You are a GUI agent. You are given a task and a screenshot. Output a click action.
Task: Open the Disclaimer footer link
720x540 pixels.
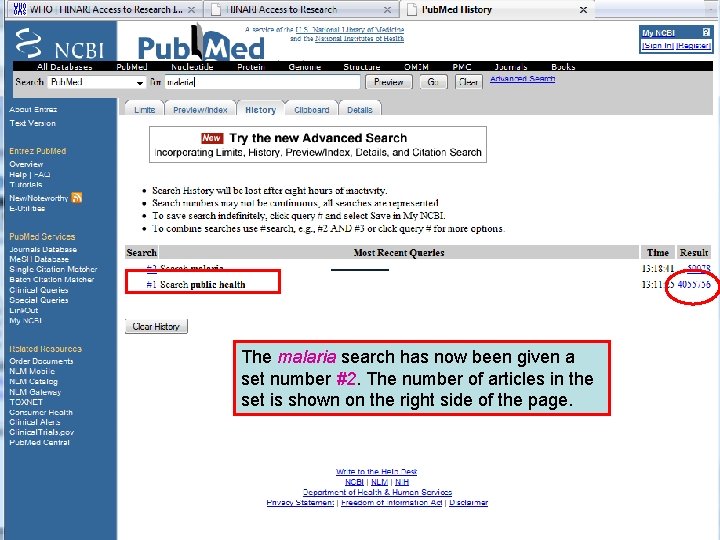468,503
